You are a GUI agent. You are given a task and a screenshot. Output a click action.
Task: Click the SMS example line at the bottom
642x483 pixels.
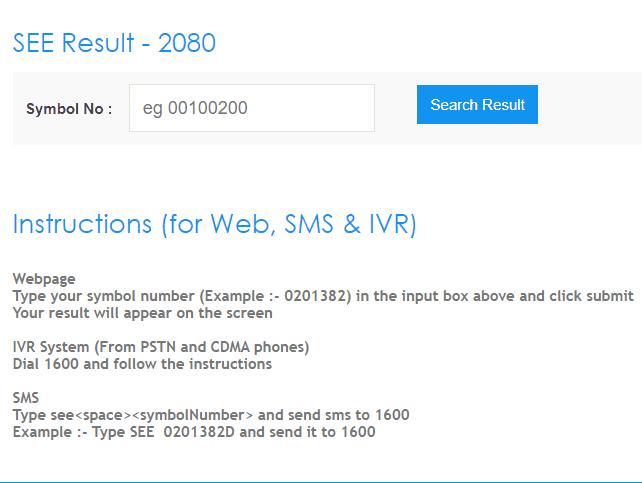coord(194,432)
